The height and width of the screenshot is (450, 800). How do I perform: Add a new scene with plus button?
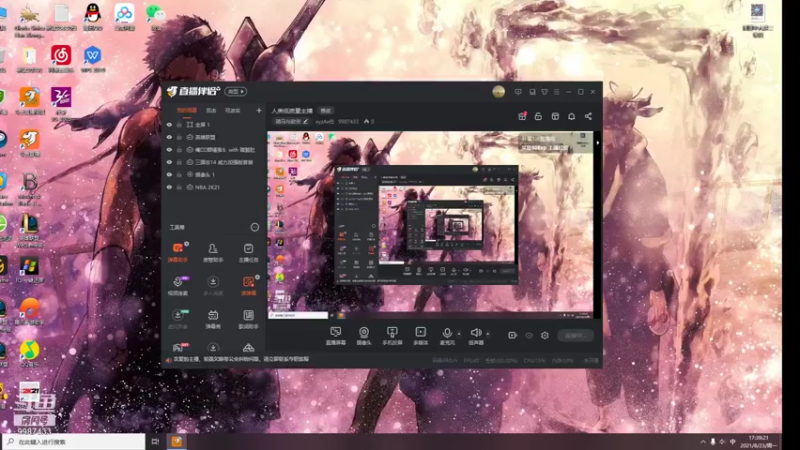pyautogui.click(x=259, y=110)
